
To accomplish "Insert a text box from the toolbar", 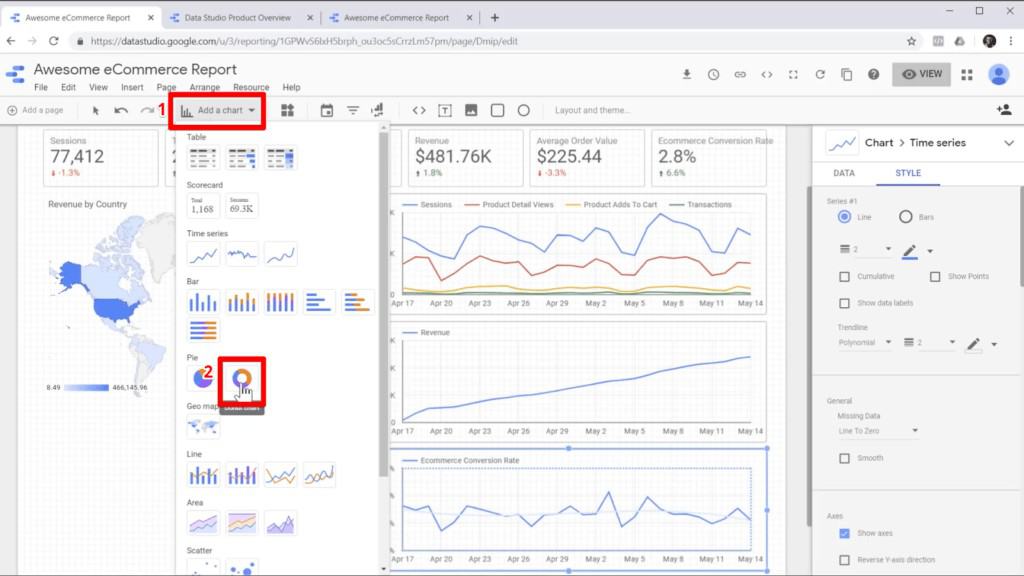I will (x=445, y=110).
